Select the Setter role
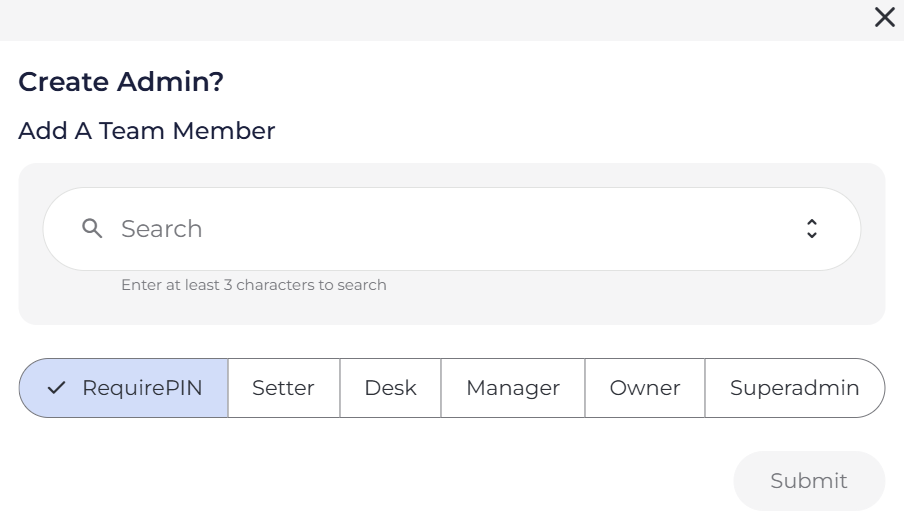904x526 pixels. pyautogui.click(x=283, y=388)
